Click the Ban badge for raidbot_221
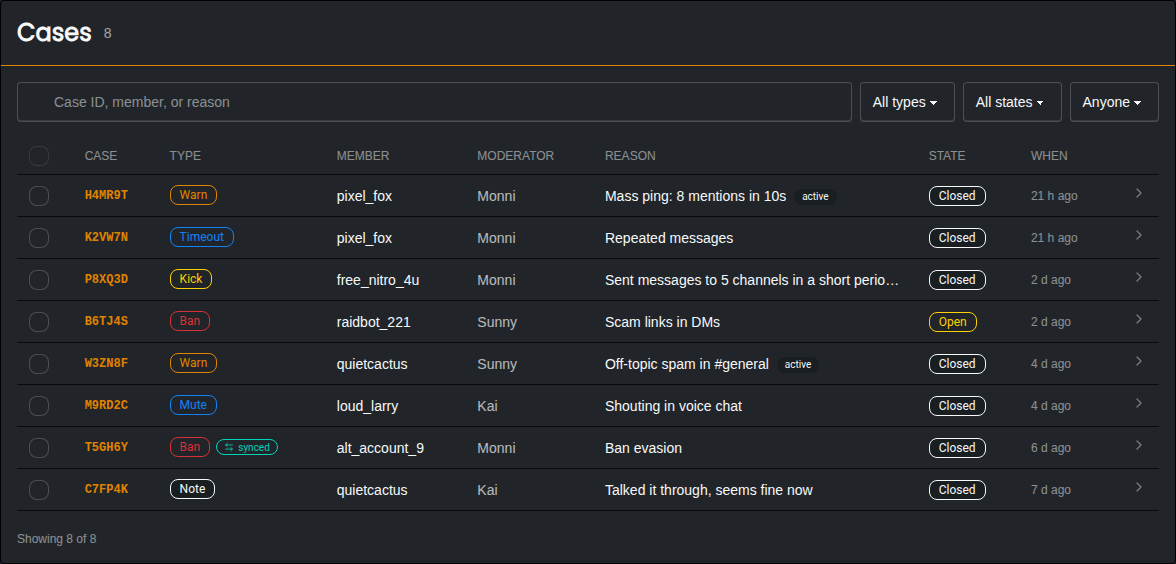 click(190, 321)
